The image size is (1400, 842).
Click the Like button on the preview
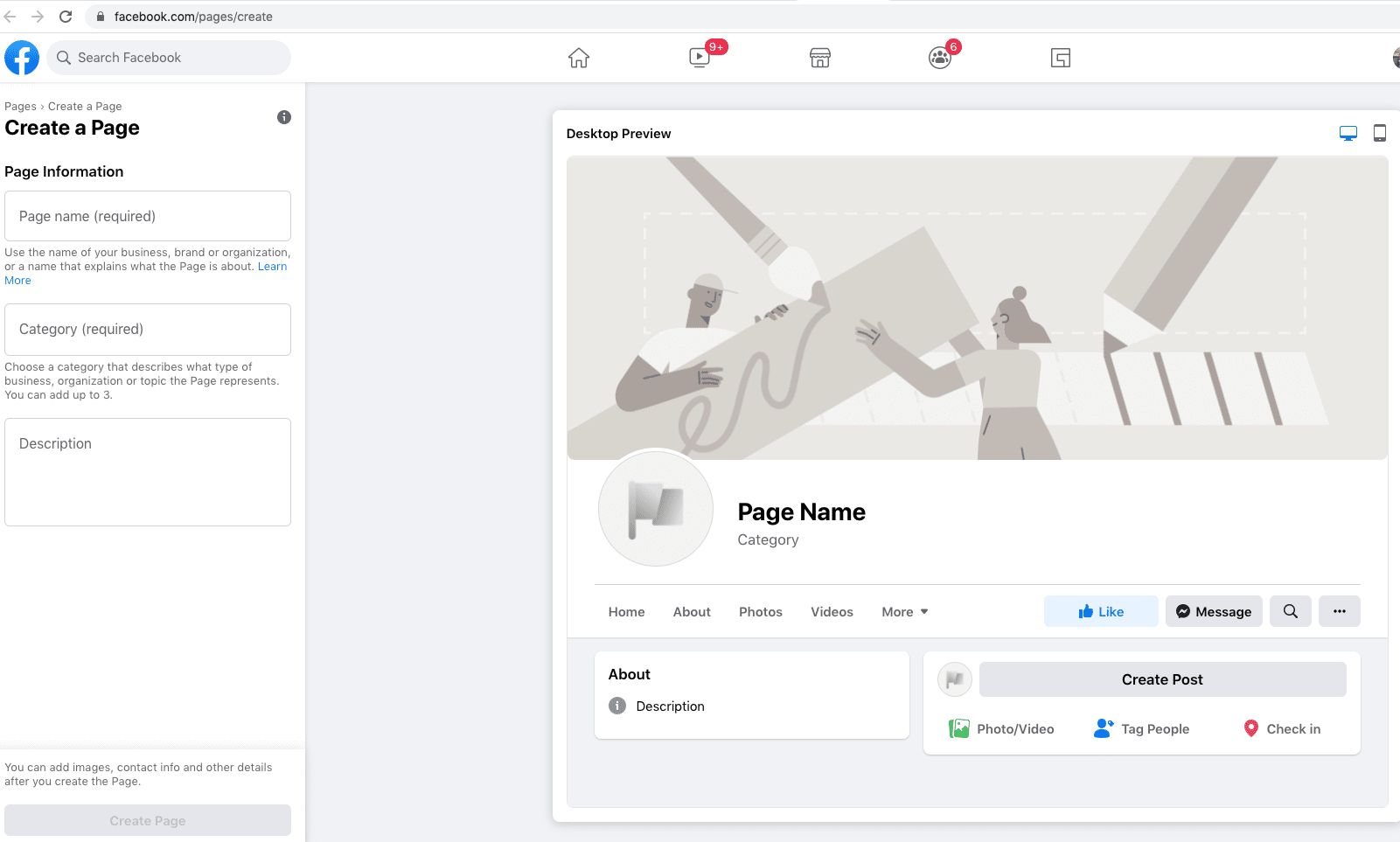click(1100, 611)
